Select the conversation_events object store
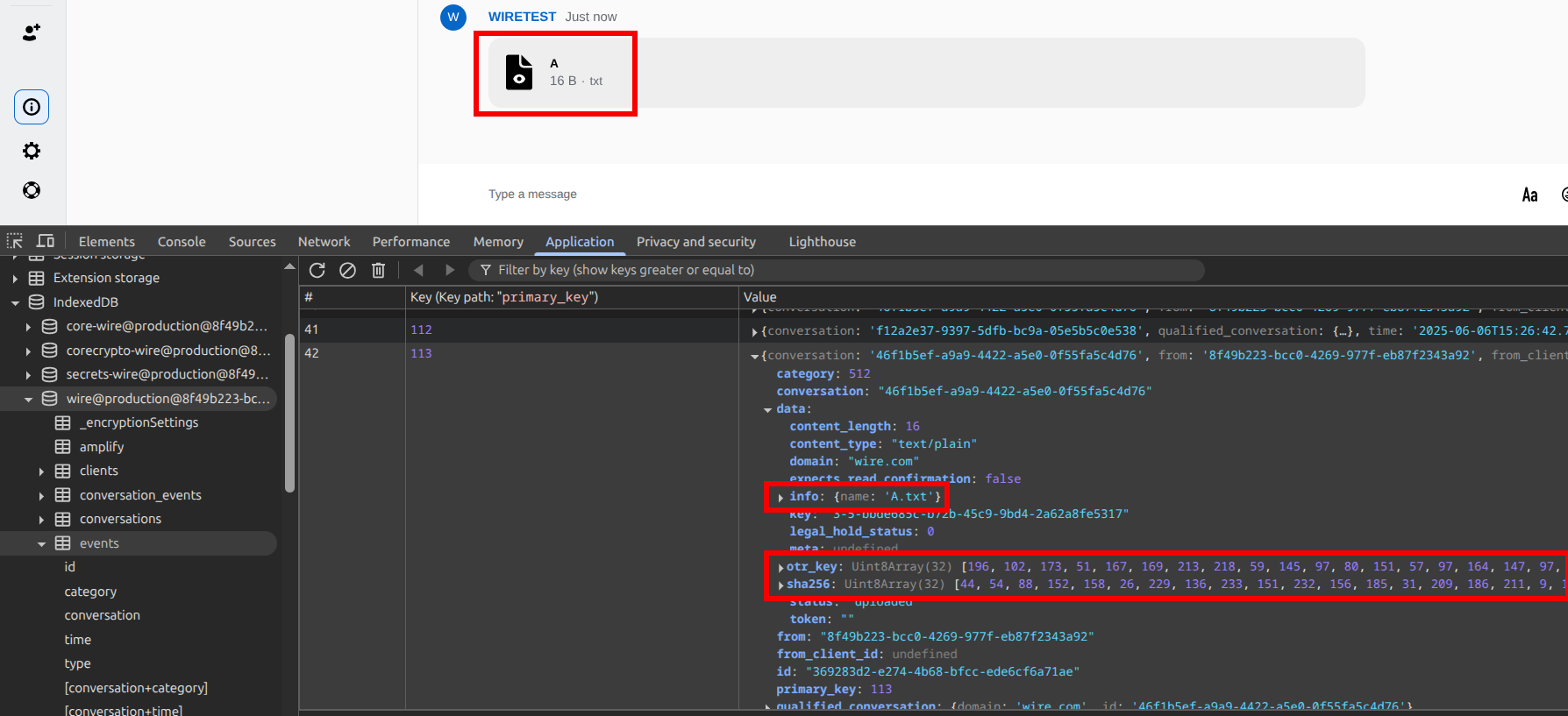 click(140, 495)
